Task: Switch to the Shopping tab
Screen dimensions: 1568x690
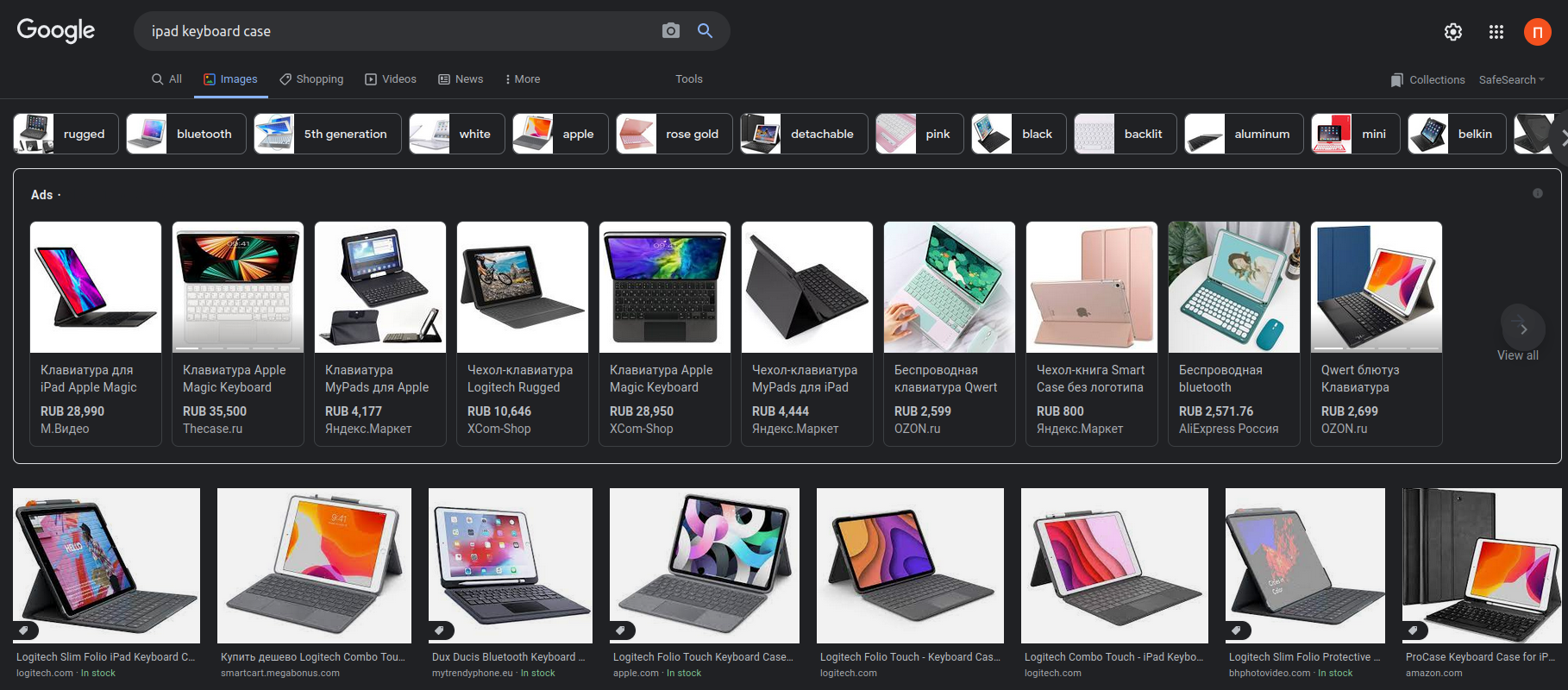Action: pyautogui.click(x=311, y=78)
